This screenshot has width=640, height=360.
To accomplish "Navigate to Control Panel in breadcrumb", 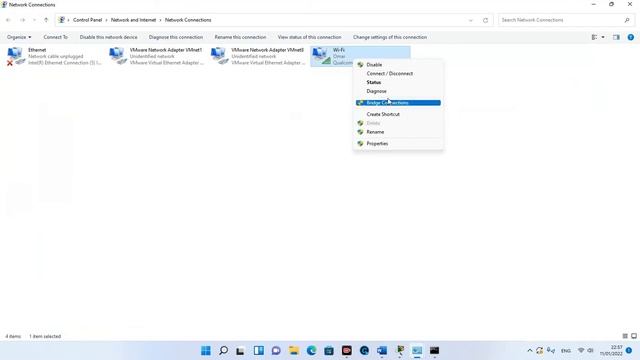I will click(x=87, y=20).
